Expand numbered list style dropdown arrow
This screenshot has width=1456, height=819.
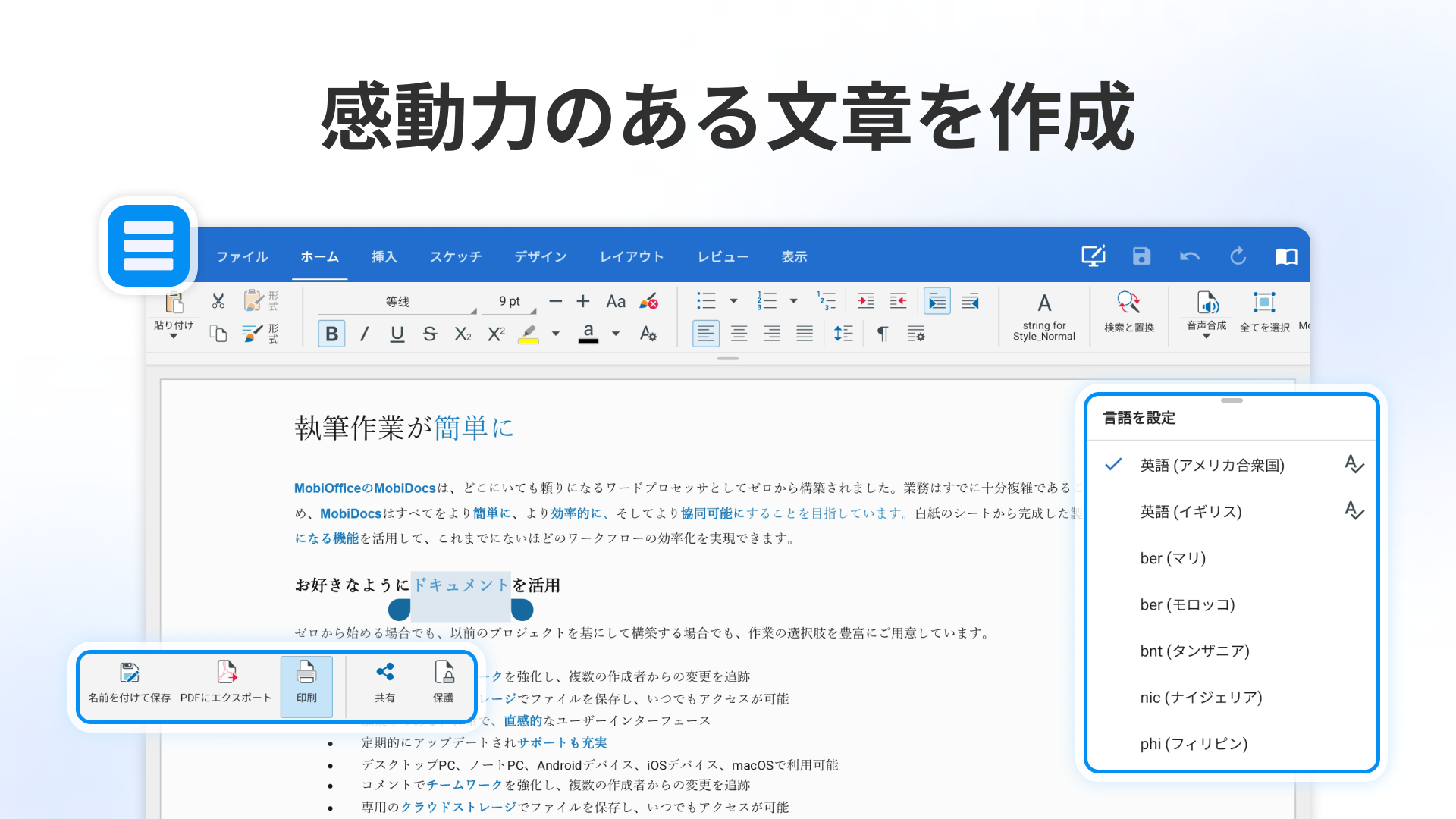794,301
